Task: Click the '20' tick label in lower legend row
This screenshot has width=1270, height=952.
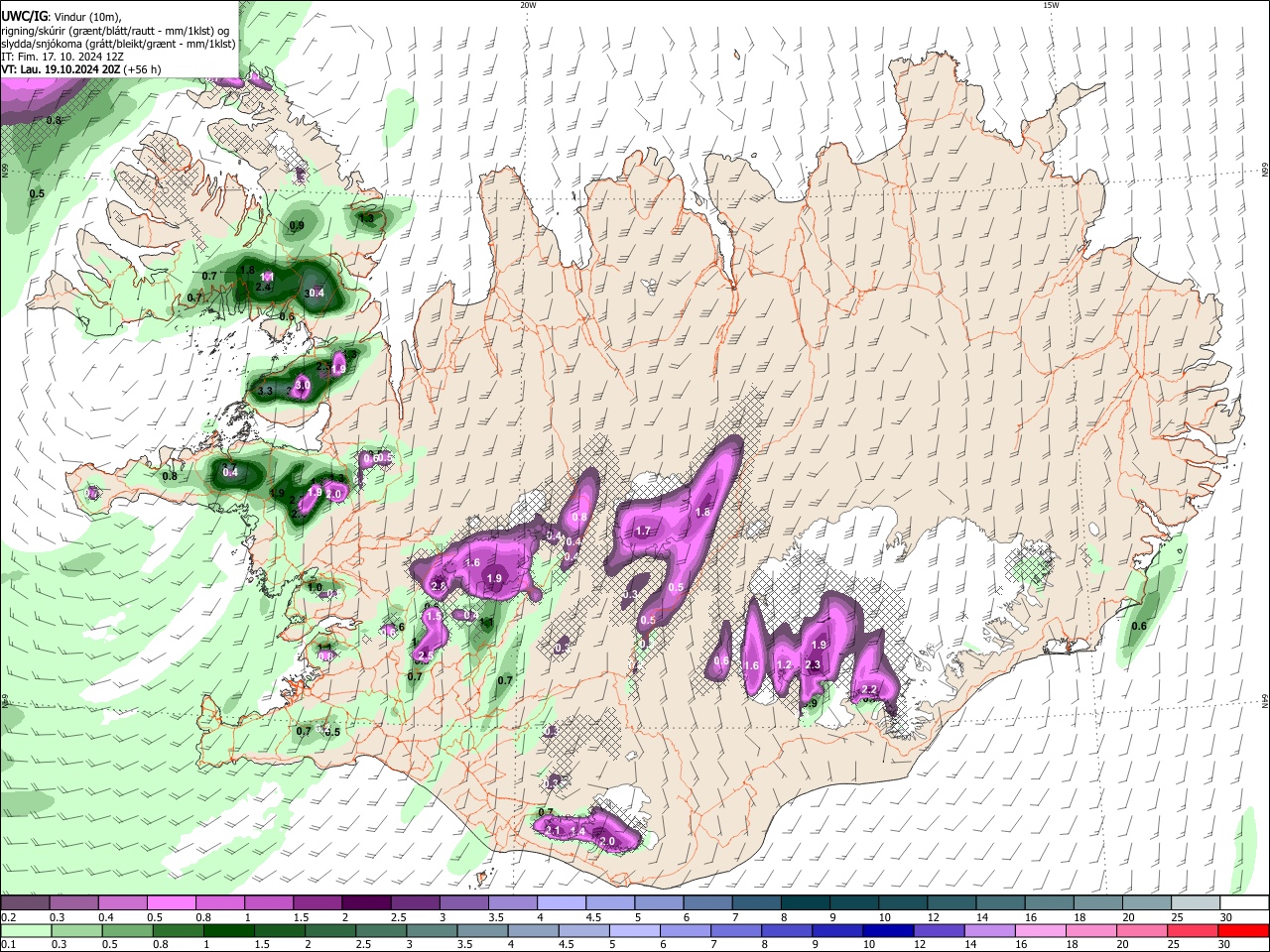Action: [1124, 945]
